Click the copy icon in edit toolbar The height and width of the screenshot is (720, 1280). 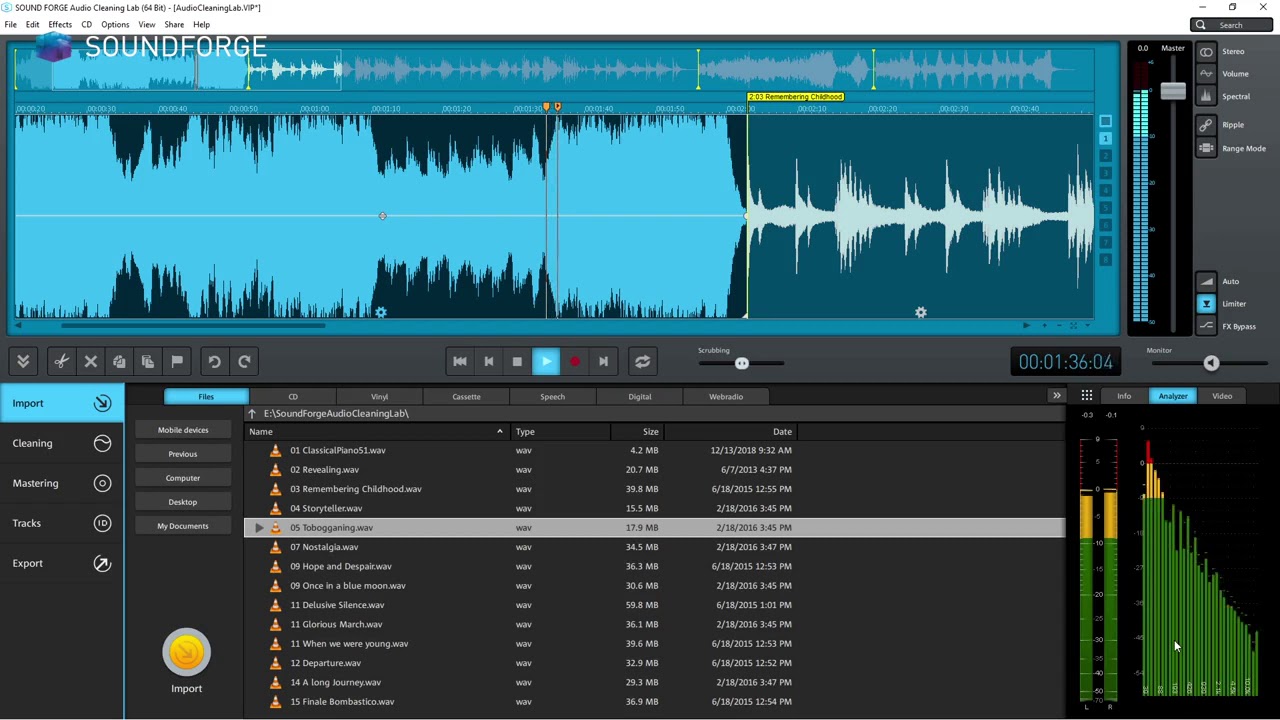pyautogui.click(x=119, y=361)
